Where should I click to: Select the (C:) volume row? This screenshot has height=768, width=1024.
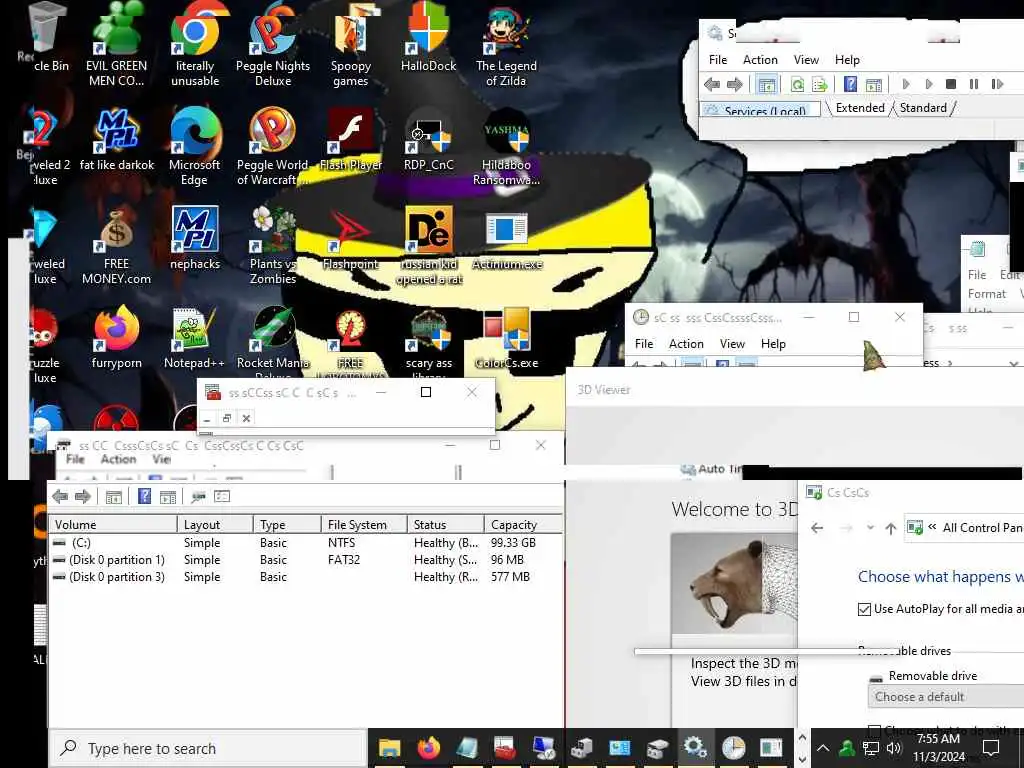pos(306,543)
